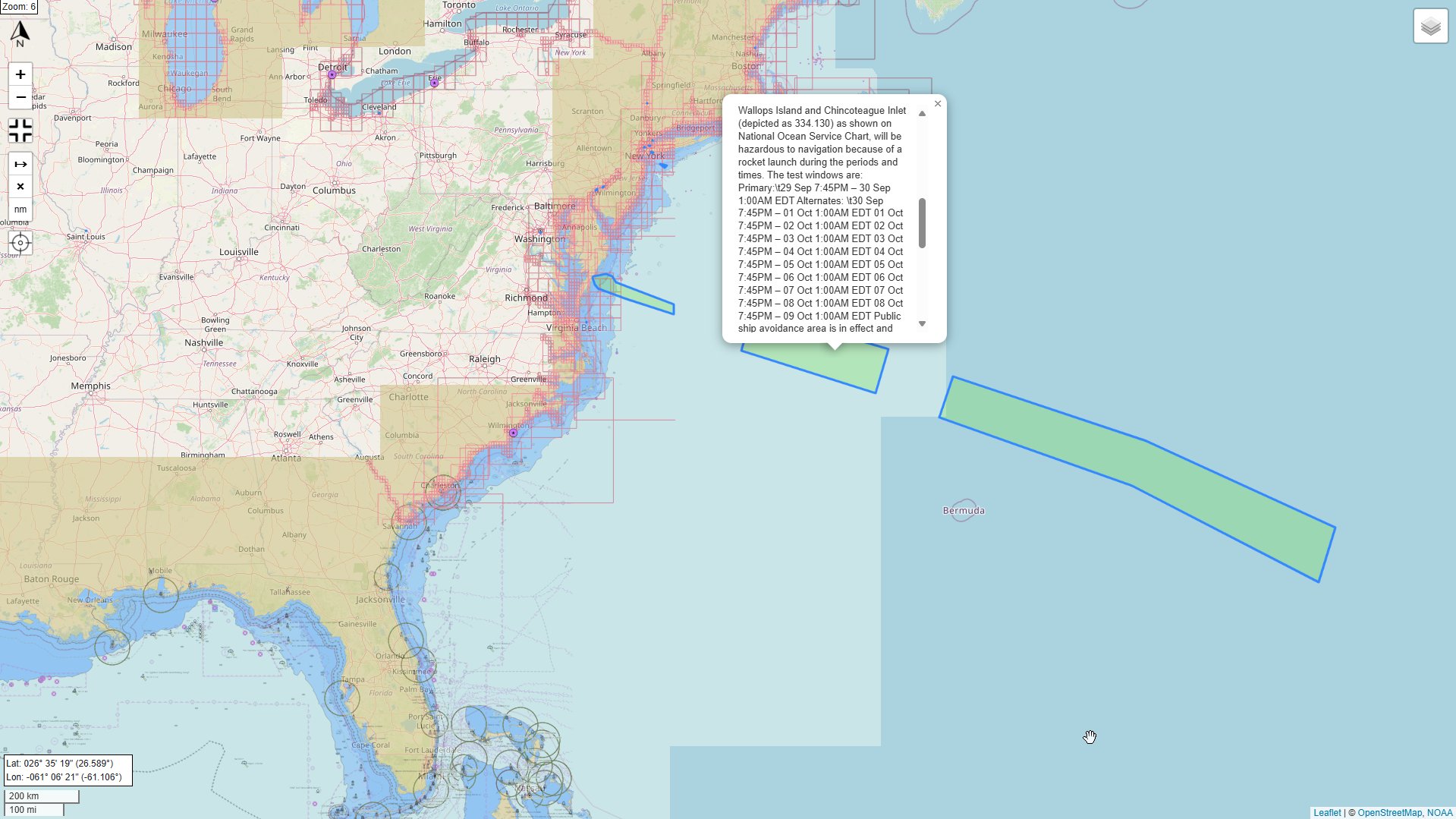Open the OpenStreetMap attribution link
Image resolution: width=1456 pixels, height=819 pixels.
coord(1389,813)
